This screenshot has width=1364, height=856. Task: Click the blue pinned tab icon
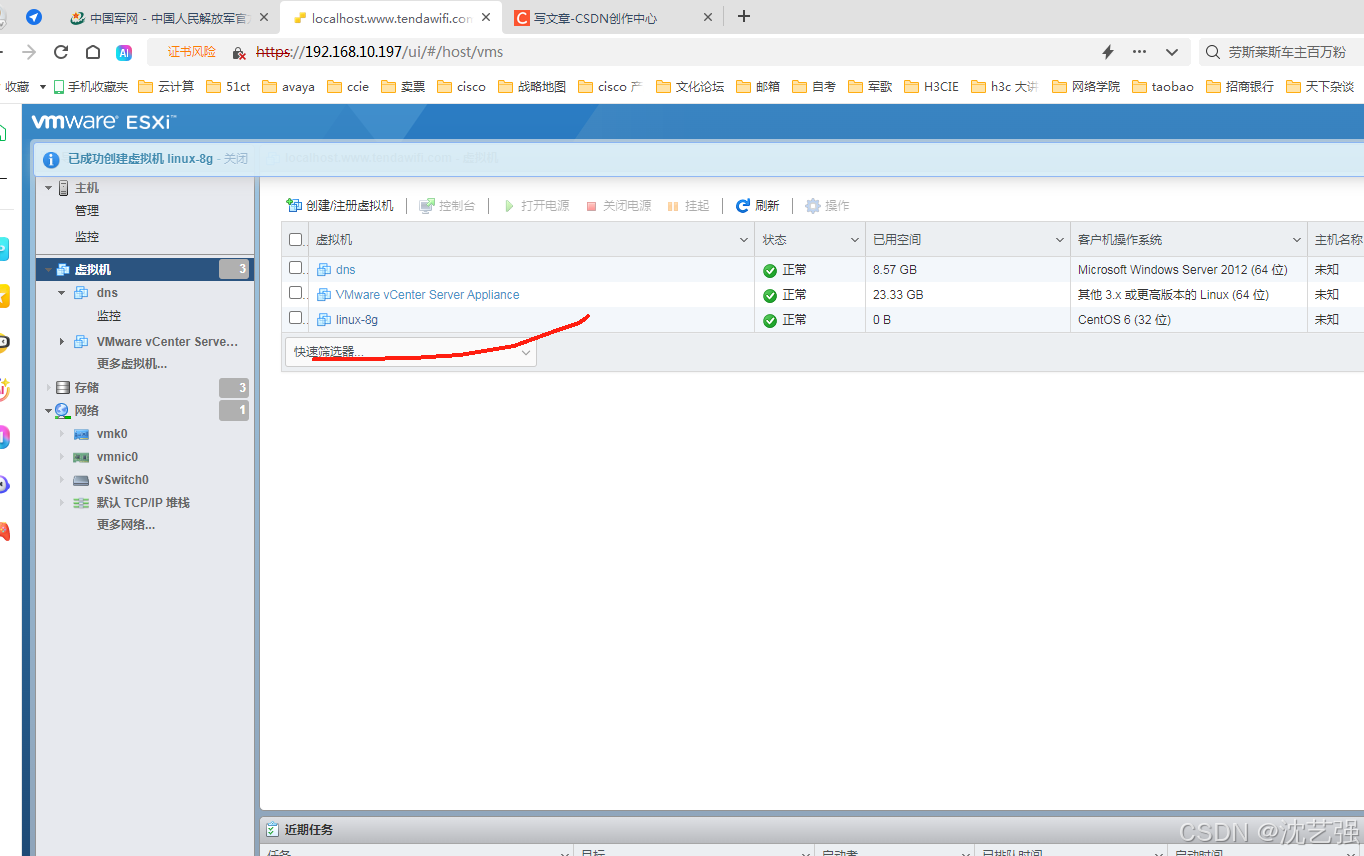(34, 17)
